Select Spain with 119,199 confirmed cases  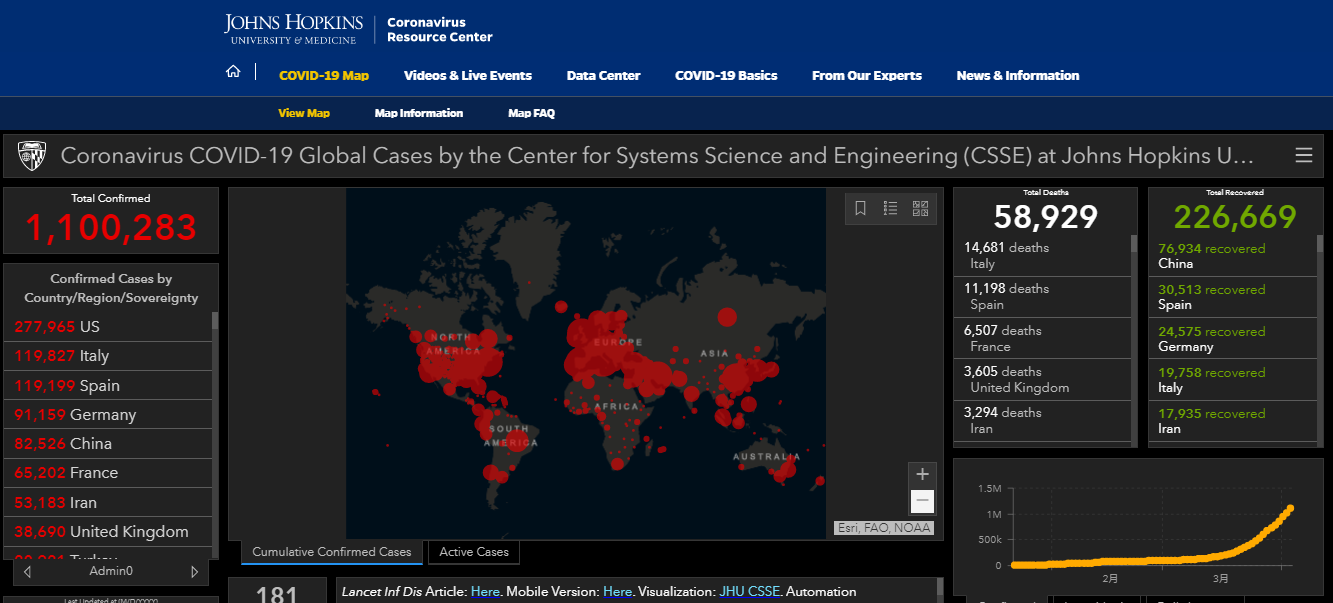[x=108, y=385]
